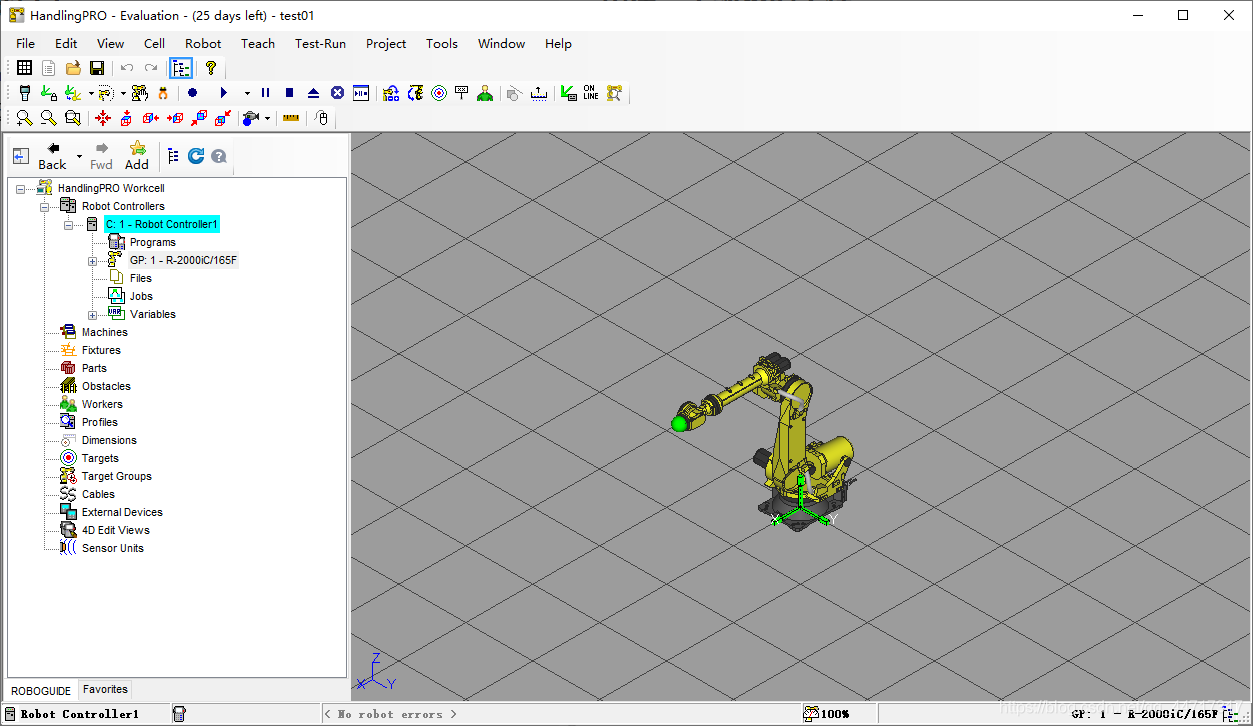Image resolution: width=1253 pixels, height=726 pixels.
Task: Click the grid table icon in top toolbar
Action: 24,68
